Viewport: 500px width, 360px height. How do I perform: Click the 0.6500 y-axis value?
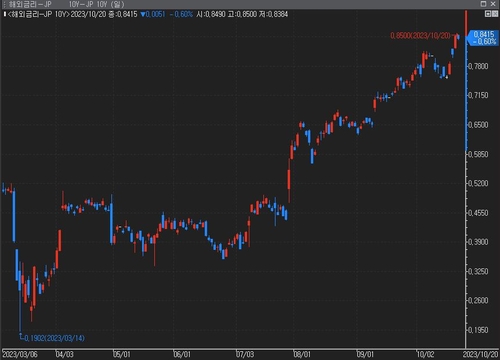478,125
